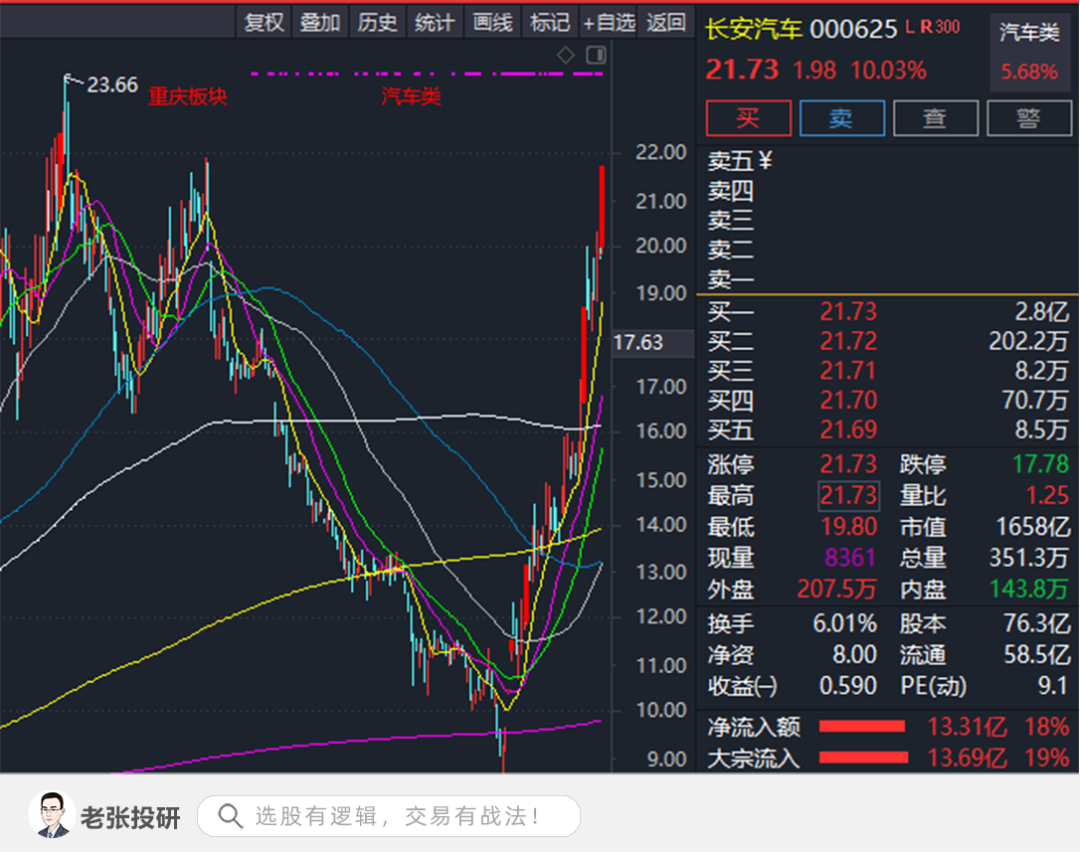The image size is (1080, 852).
Task: Click the 长安汽车 stock name
Action: pyautogui.click(x=754, y=30)
